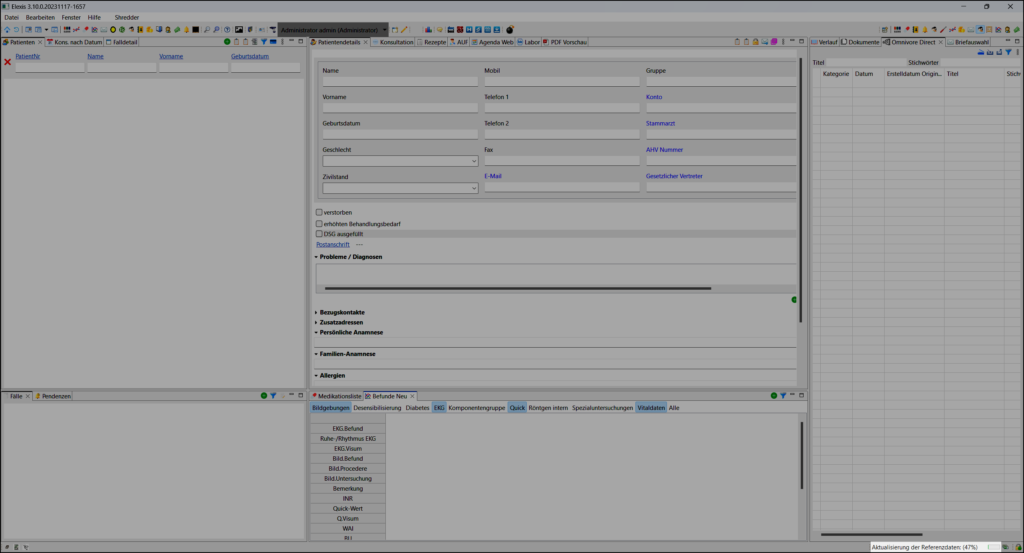Click green add icon in Fälle panel
Image resolution: width=1024 pixels, height=553 pixels.
coord(263,396)
